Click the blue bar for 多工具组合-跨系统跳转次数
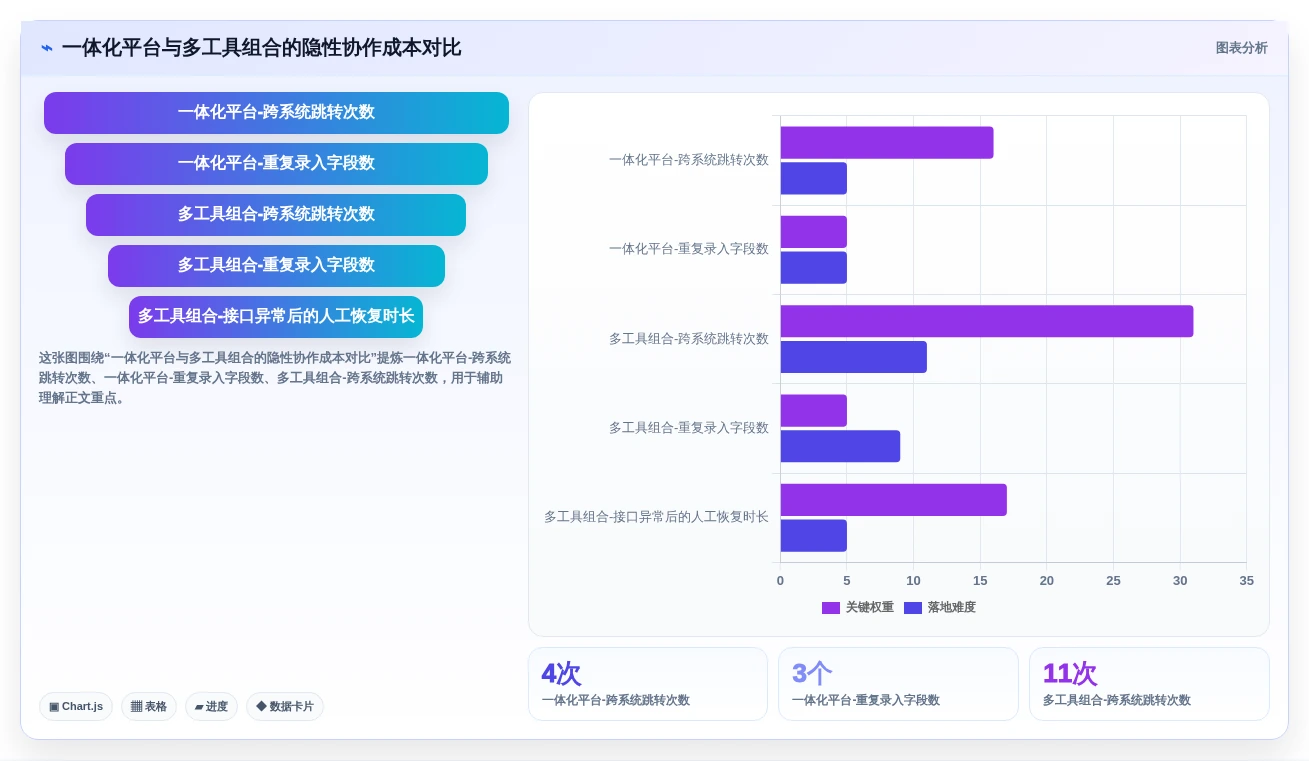Viewport: 1309px width, 761px height. pos(854,357)
